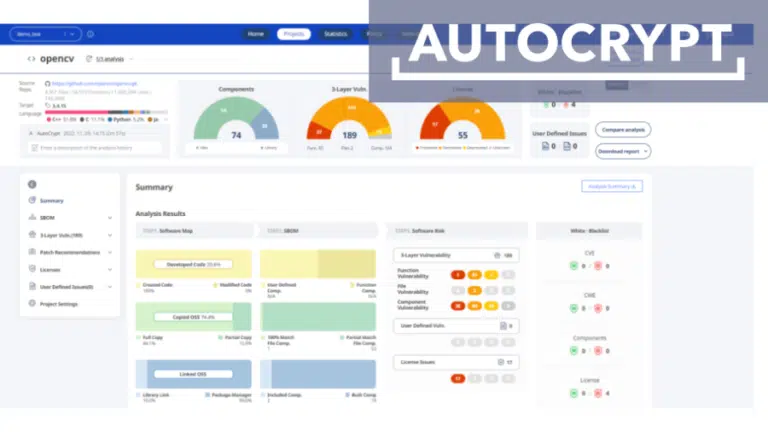Open the Download report dropdown

pos(623,151)
